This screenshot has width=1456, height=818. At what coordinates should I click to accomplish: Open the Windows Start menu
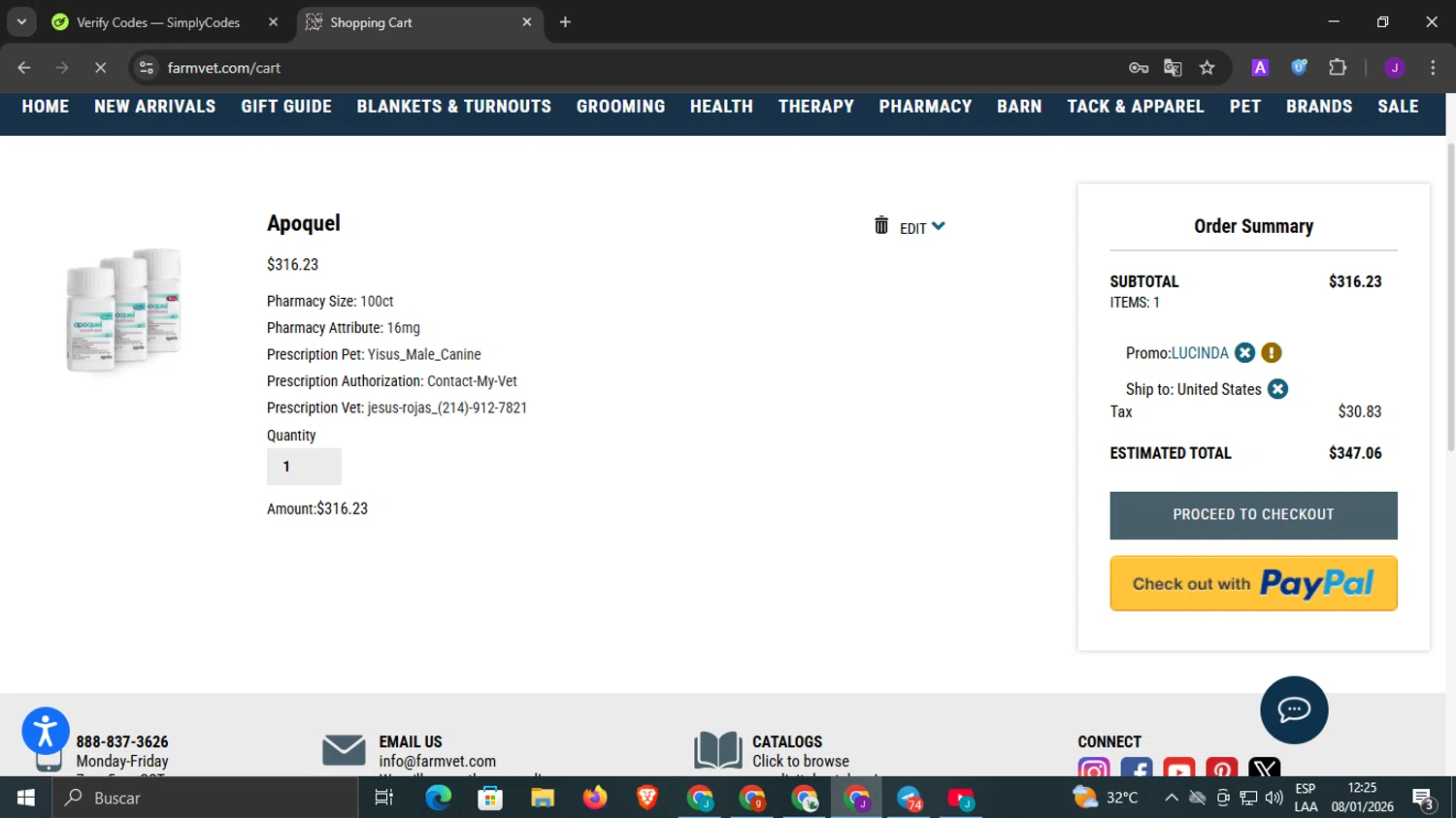pyautogui.click(x=26, y=798)
